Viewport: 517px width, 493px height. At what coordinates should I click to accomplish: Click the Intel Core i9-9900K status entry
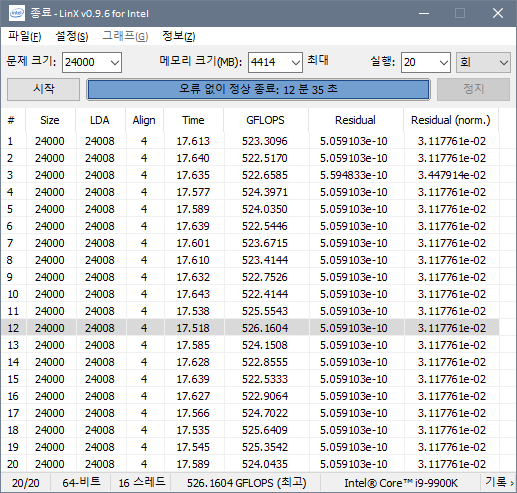point(401,483)
